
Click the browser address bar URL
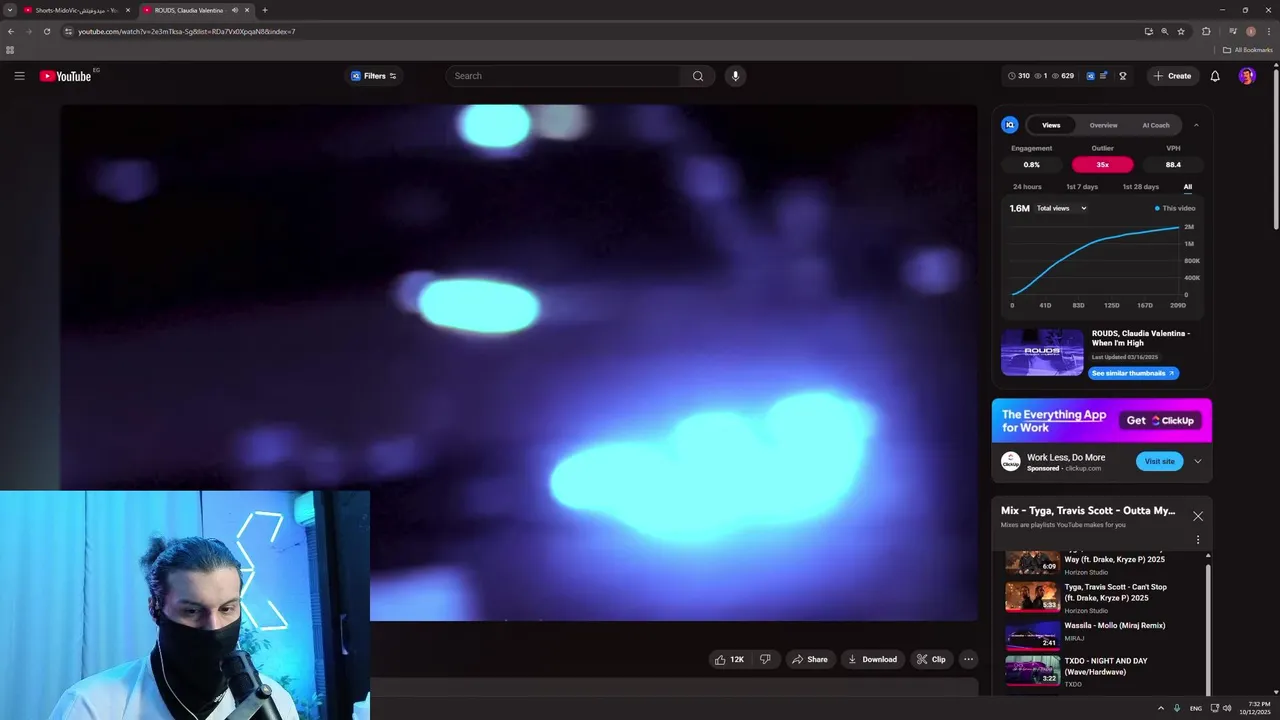[x=186, y=31]
